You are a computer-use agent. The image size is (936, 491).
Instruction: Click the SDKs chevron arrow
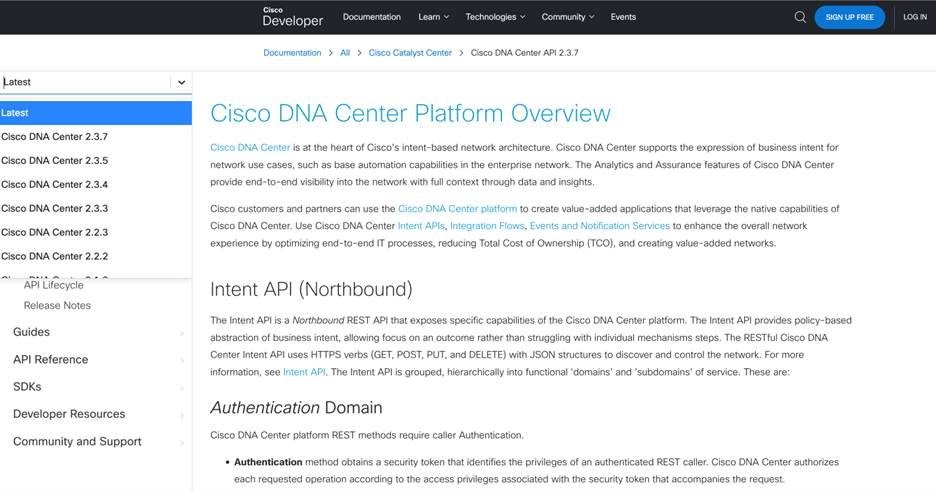tap(182, 388)
